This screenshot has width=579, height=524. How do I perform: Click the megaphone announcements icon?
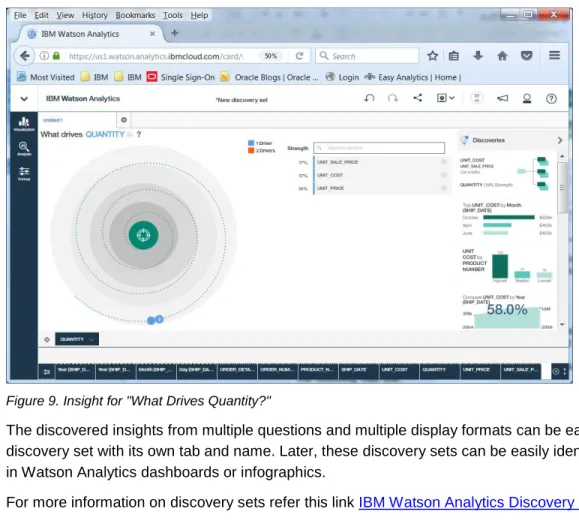[502, 98]
